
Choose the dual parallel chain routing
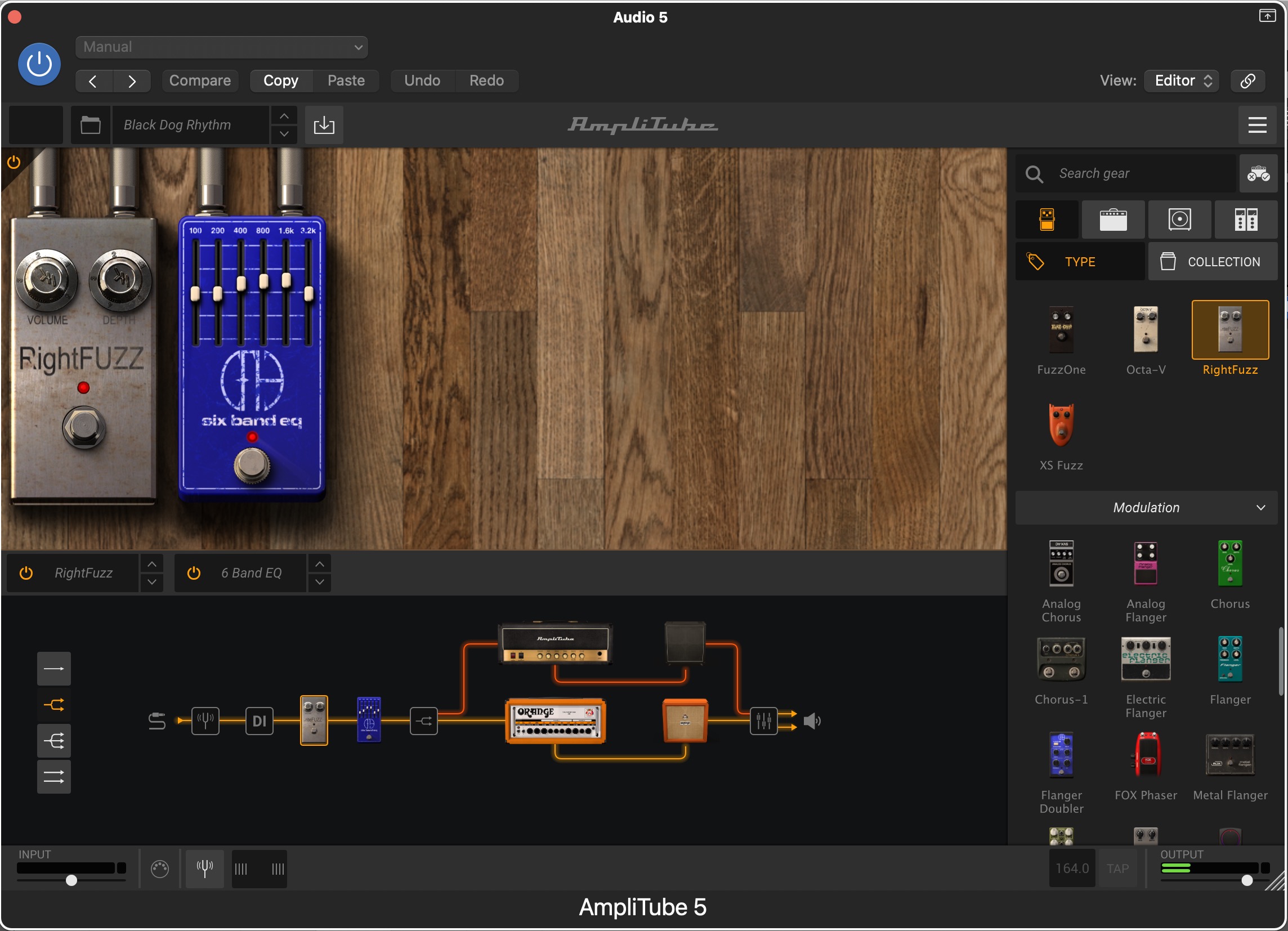point(54,777)
